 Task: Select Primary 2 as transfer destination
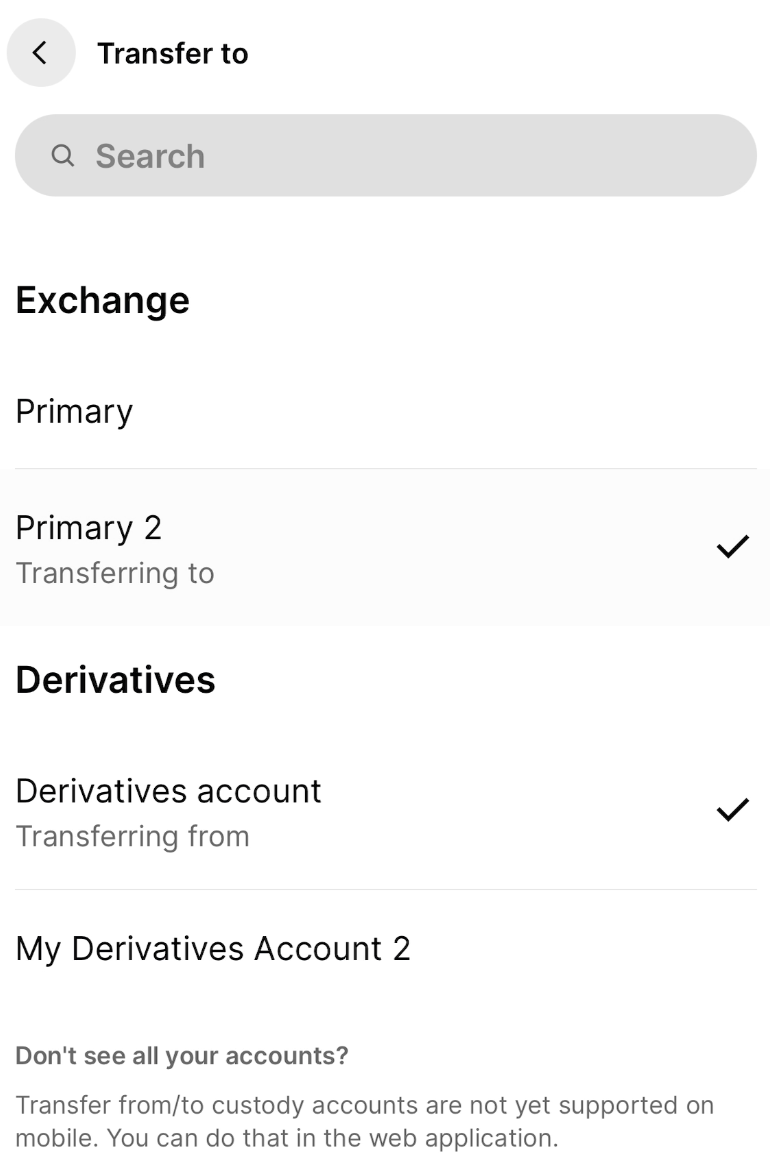[x=386, y=548]
